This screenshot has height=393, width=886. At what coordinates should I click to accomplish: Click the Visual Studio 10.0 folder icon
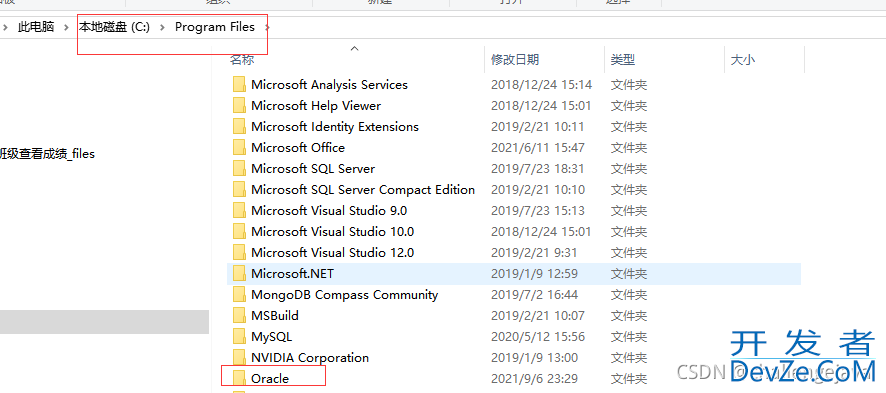240,232
